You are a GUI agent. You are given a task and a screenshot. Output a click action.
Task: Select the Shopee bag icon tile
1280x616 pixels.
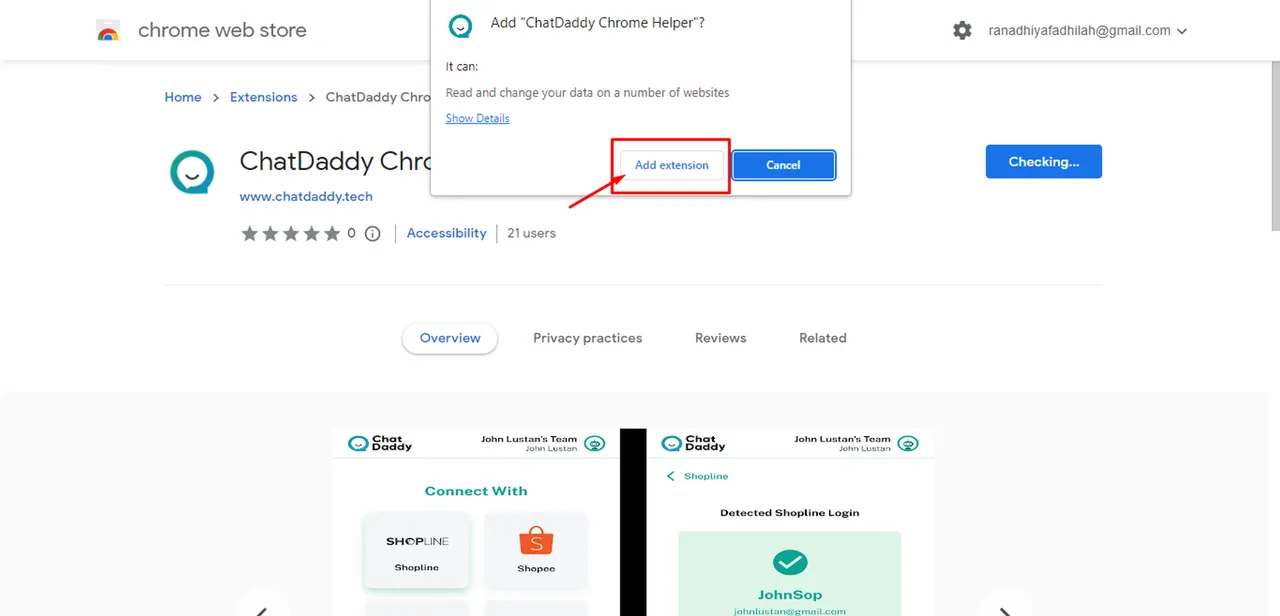536,549
